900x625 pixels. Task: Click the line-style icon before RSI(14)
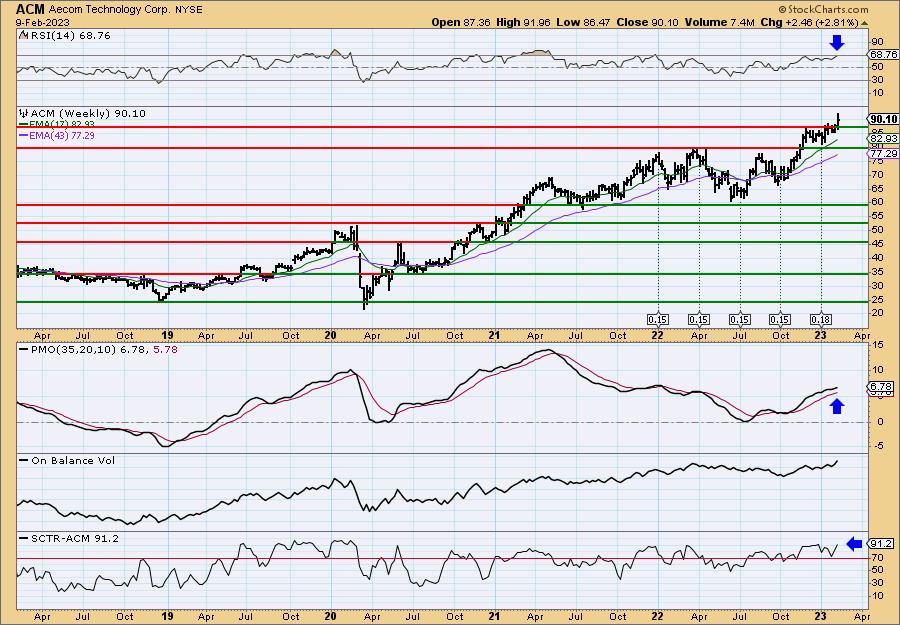coord(23,36)
